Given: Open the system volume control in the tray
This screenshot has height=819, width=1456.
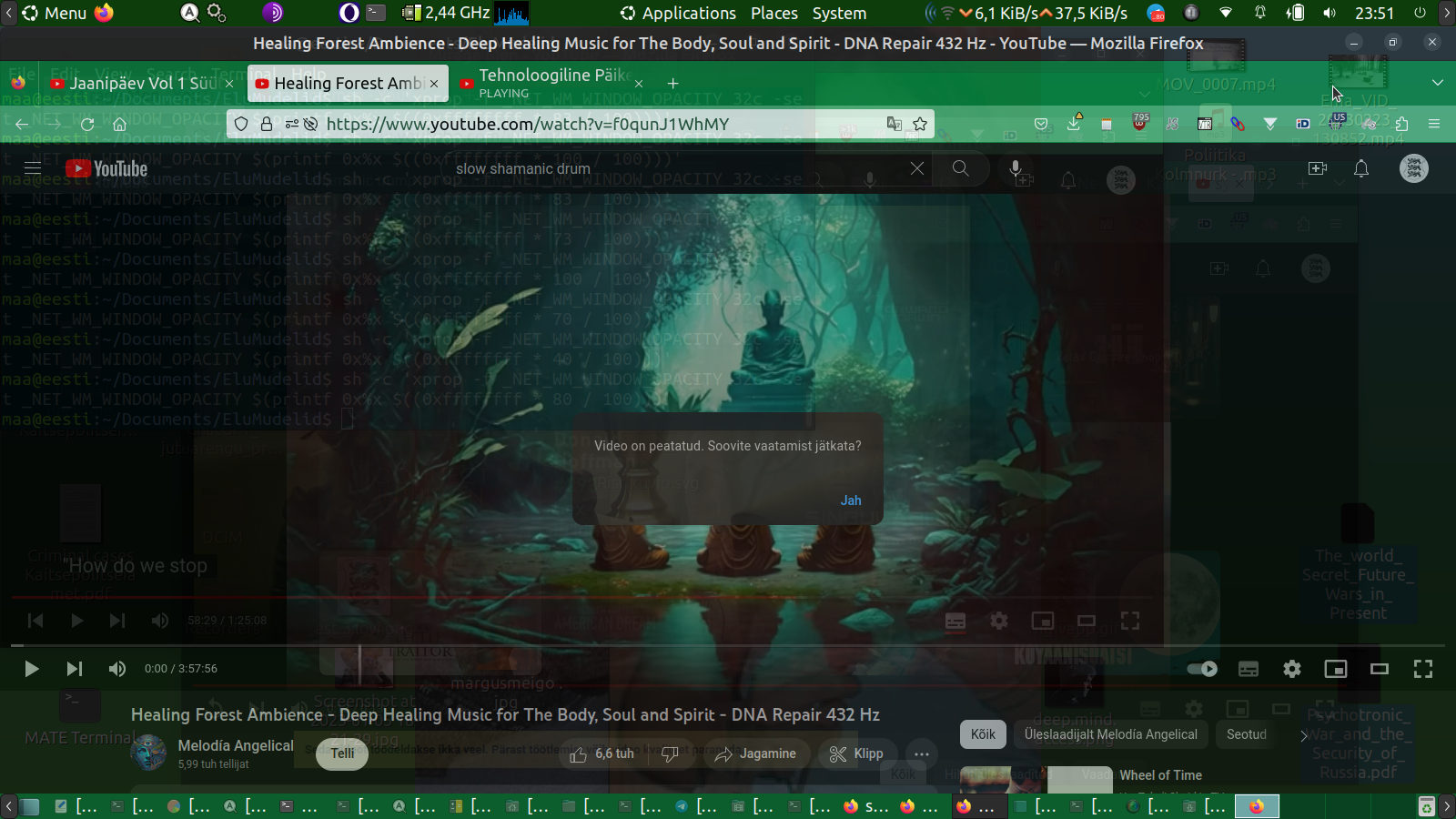Looking at the screenshot, I should click(1330, 13).
